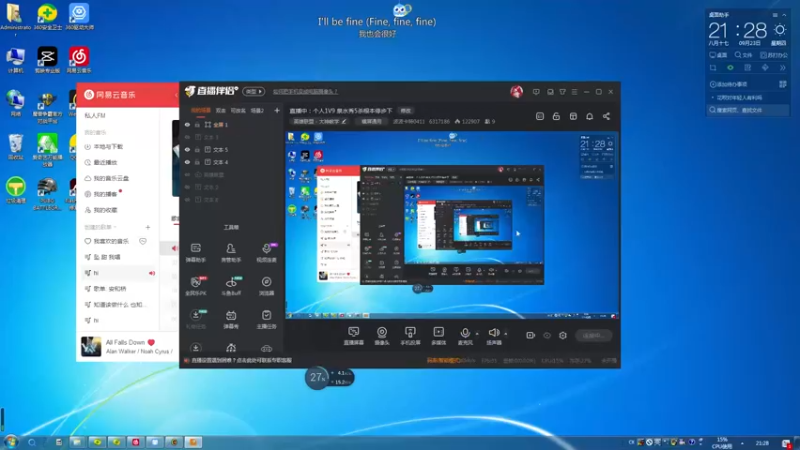800x450 pixels.
Task: Switch to the 可放装 scene tab
Action: [x=238, y=110]
